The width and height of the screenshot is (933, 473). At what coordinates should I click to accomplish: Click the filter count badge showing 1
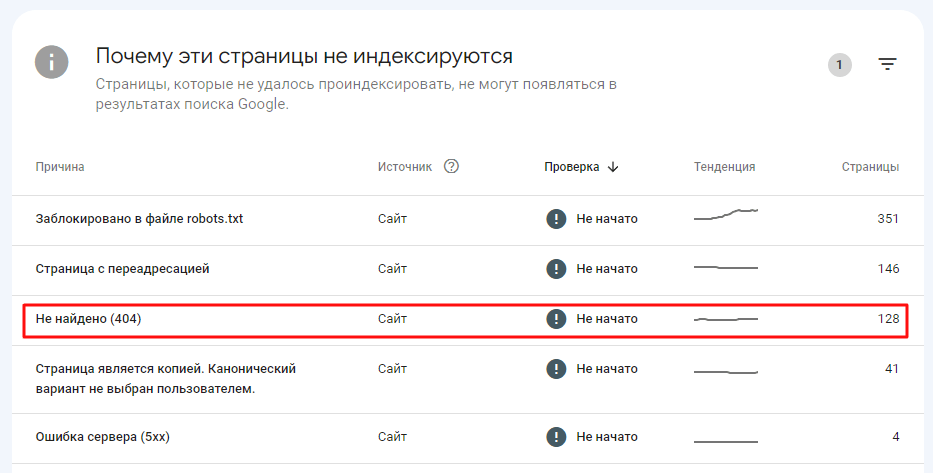point(840,65)
